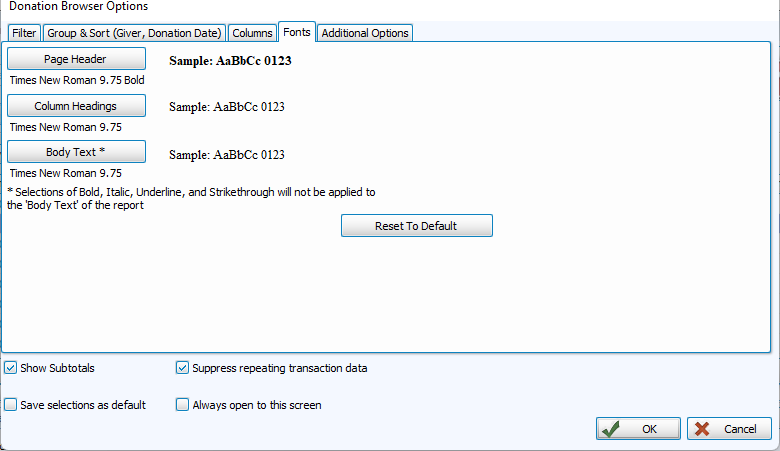Viewport: 780px width, 451px height.
Task: Click the red X icon on Cancel
Action: [701, 429]
